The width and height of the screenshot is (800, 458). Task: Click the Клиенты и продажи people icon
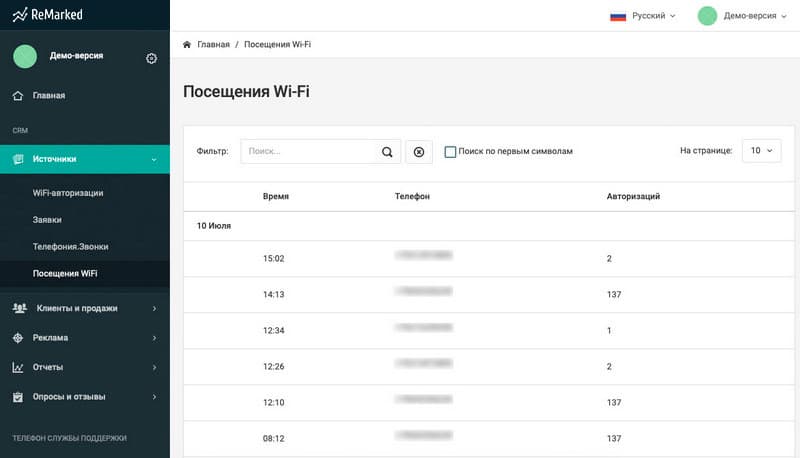click(x=19, y=308)
